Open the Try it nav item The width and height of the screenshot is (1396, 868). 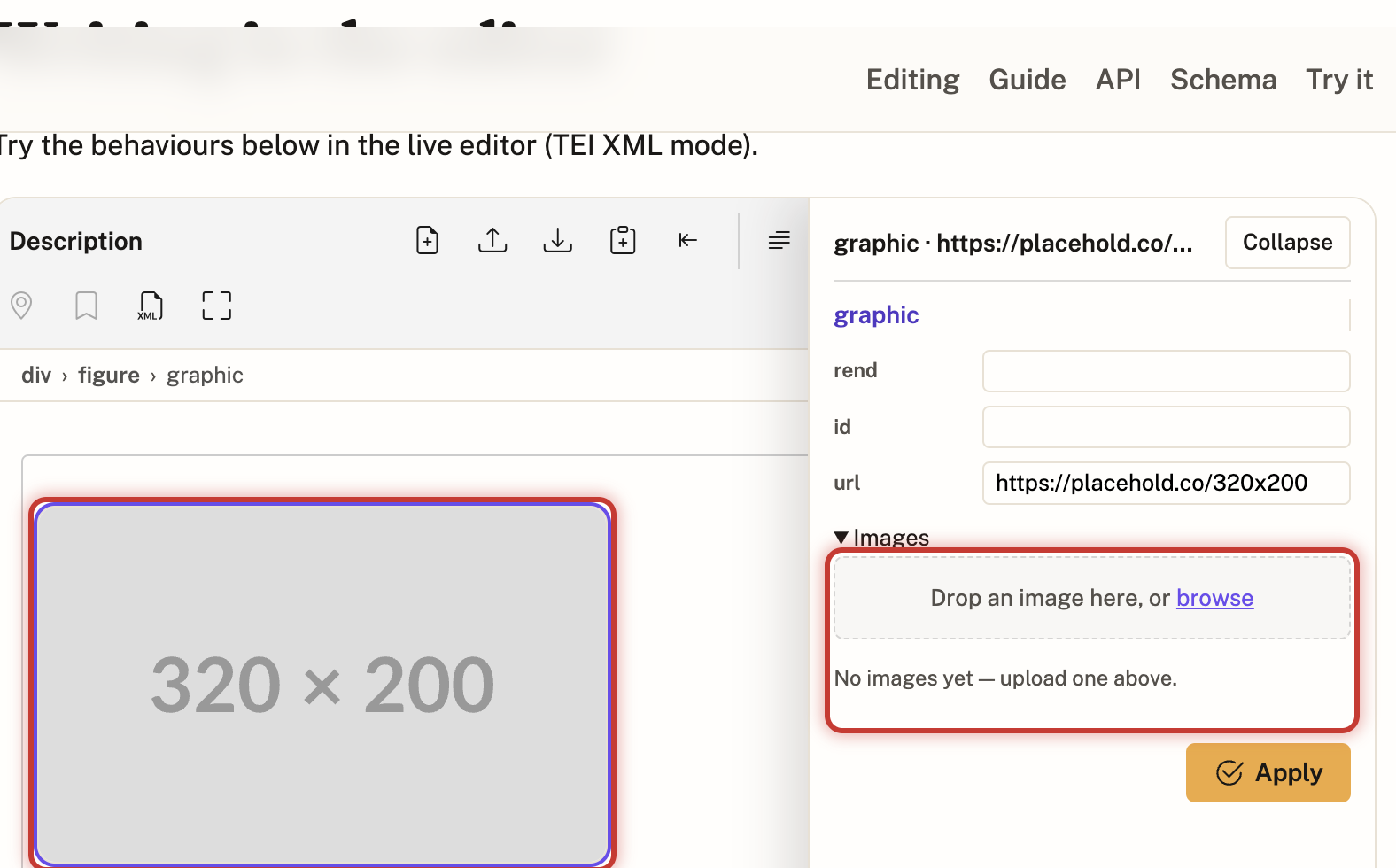(1339, 80)
